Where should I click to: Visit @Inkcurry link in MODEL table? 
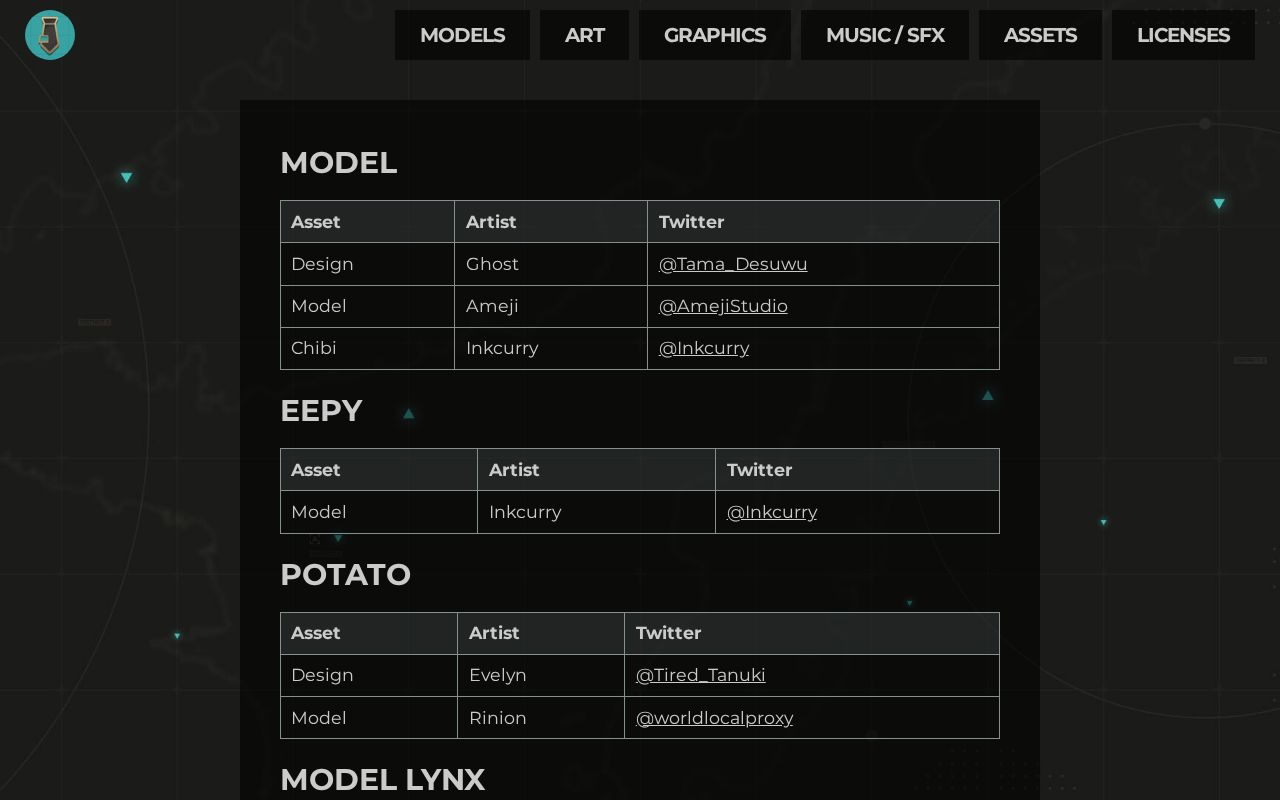703,348
